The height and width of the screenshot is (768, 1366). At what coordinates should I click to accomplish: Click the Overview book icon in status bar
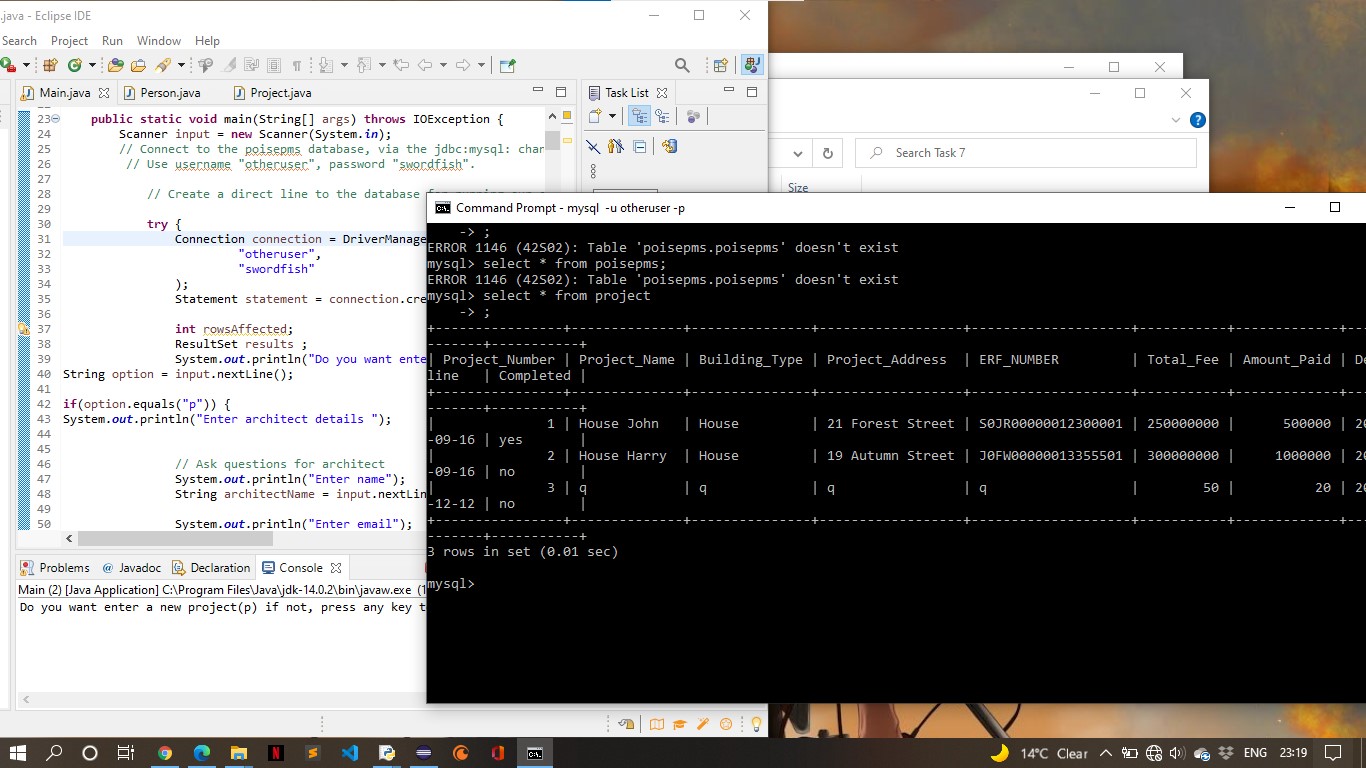(x=656, y=724)
